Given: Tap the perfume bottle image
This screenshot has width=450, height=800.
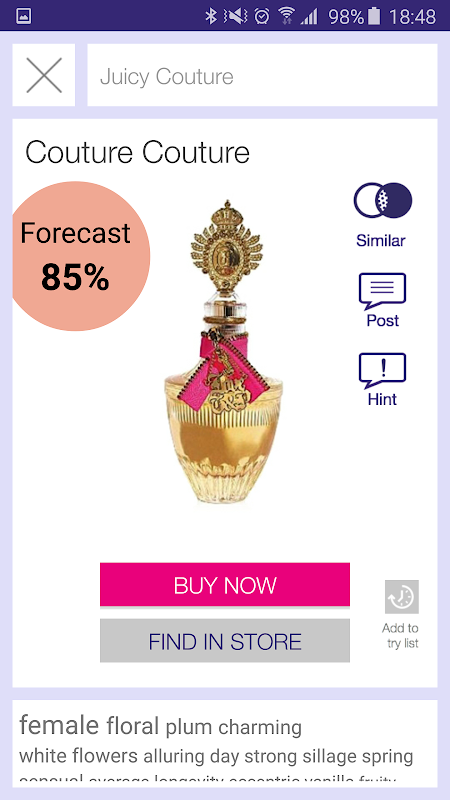Looking at the screenshot, I should (224, 352).
